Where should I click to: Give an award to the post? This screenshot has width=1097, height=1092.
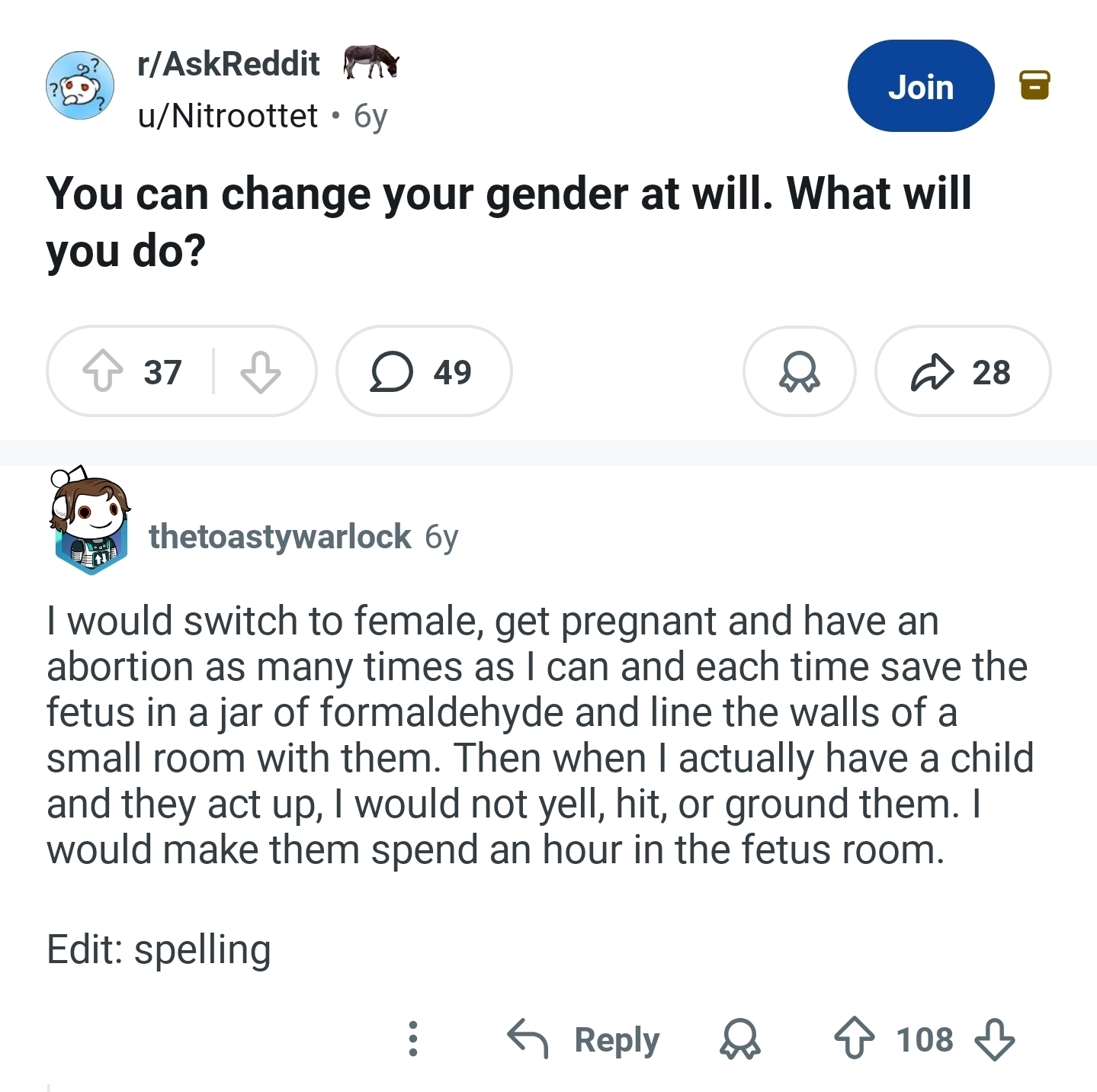pyautogui.click(x=799, y=372)
